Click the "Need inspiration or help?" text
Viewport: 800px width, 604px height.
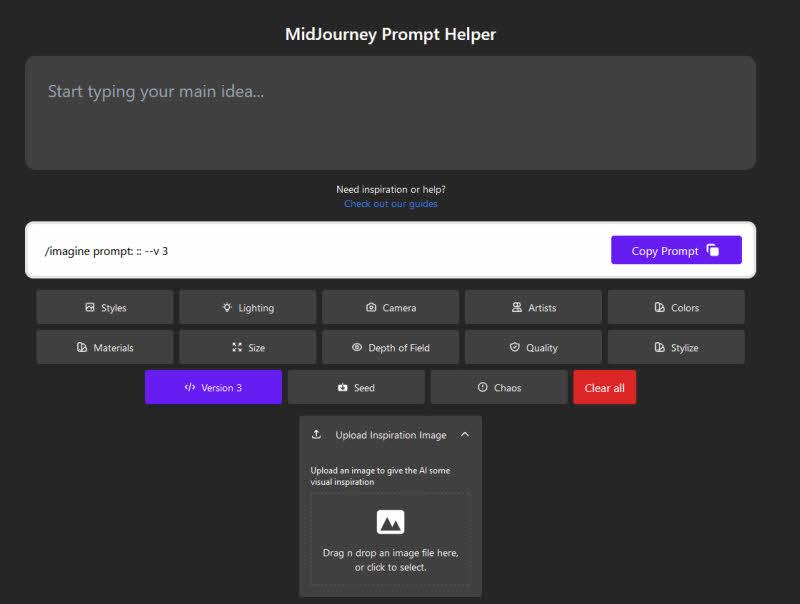[391, 189]
